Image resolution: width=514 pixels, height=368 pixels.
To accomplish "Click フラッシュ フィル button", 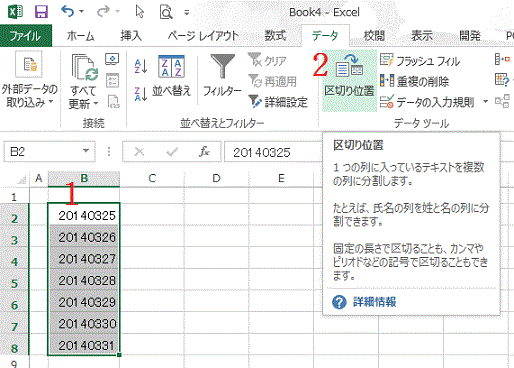I will (420, 61).
